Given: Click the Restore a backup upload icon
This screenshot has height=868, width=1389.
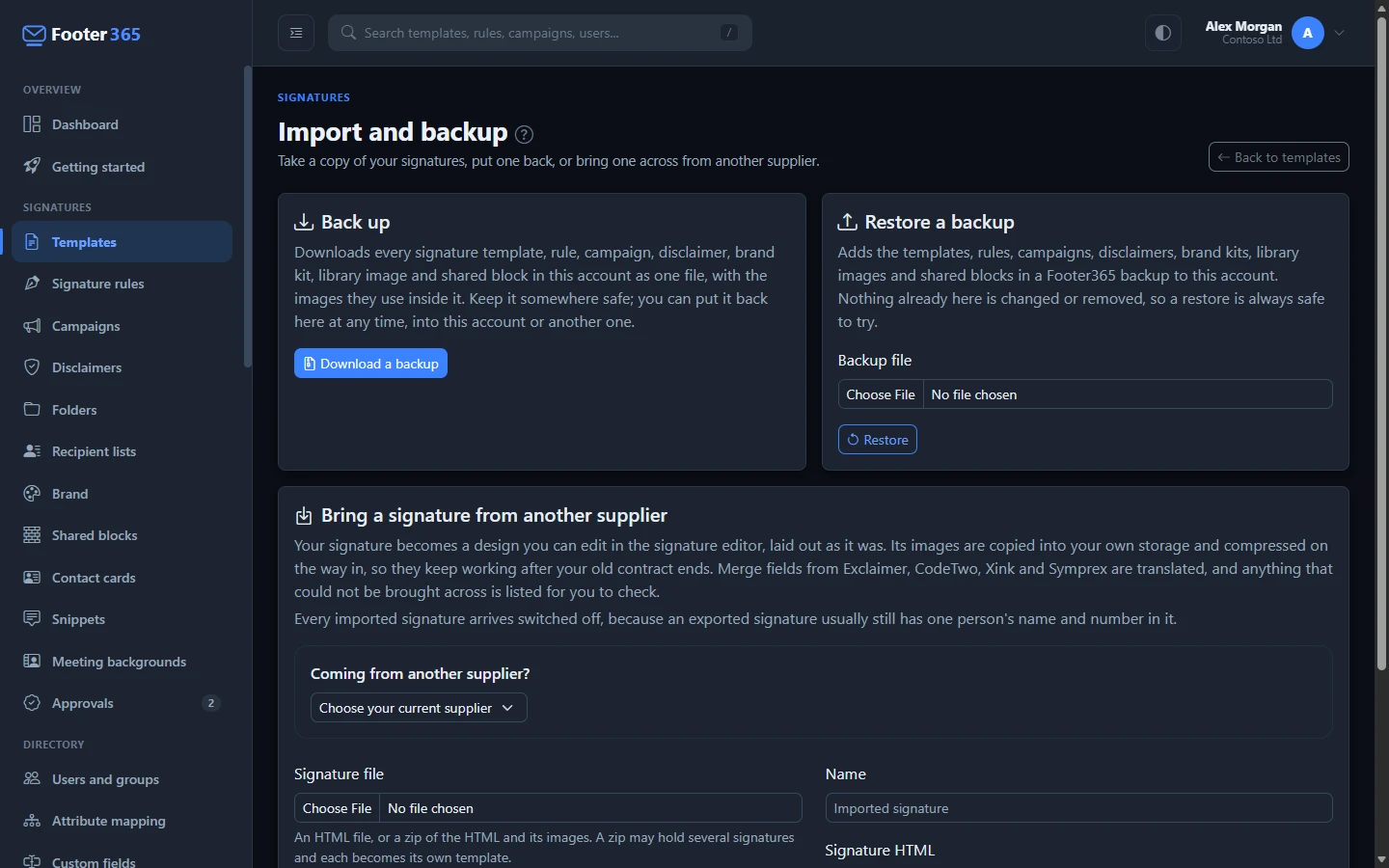Looking at the screenshot, I should 847,222.
